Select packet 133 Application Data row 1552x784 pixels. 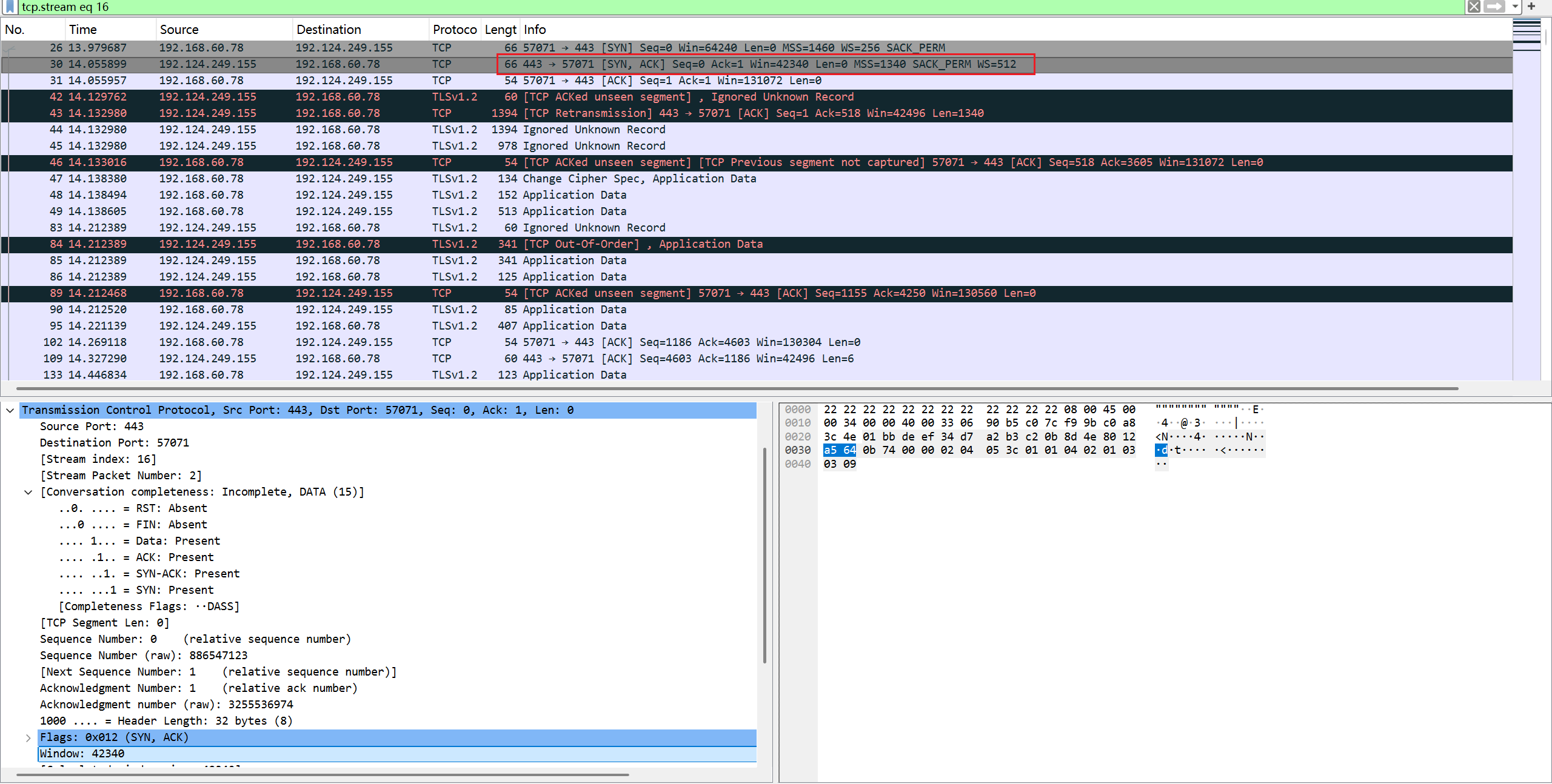click(x=757, y=375)
